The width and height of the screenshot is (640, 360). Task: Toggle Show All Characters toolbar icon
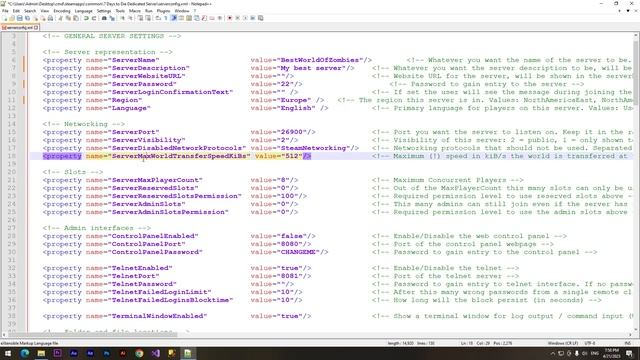coord(166,18)
